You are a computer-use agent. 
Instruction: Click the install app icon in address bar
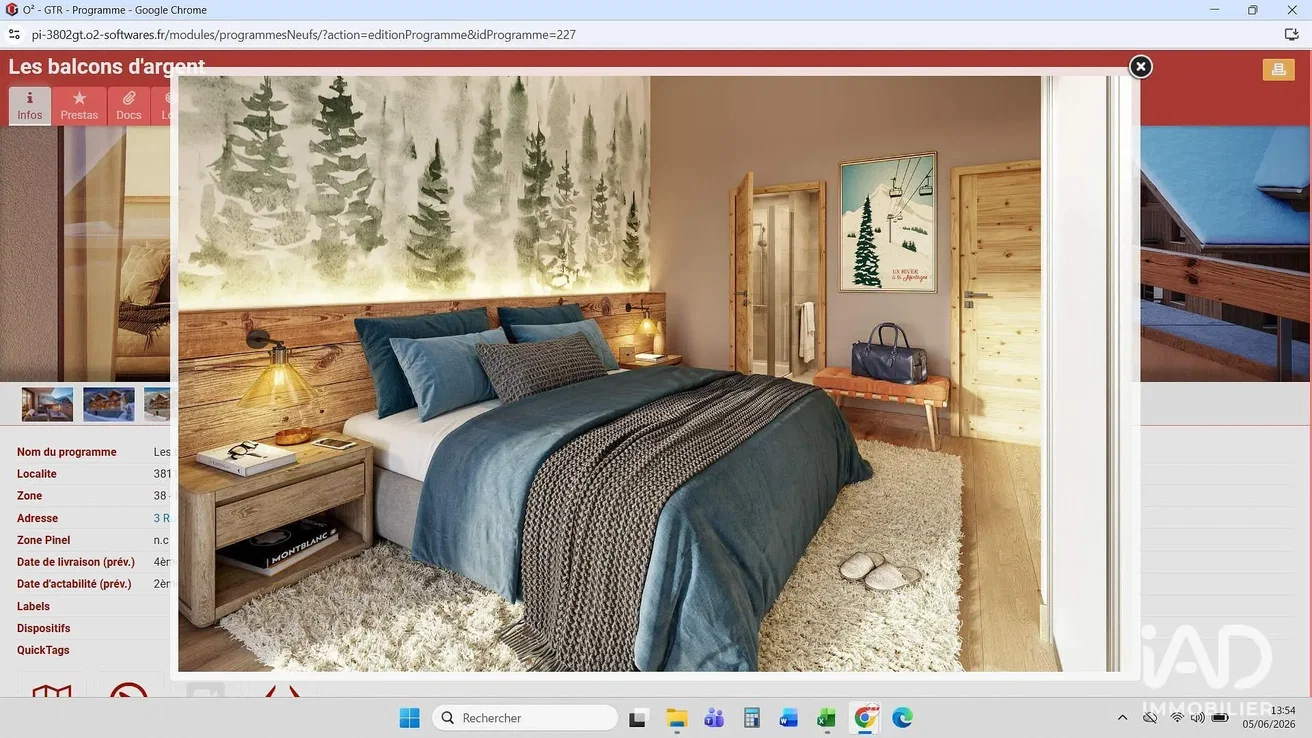point(1291,34)
